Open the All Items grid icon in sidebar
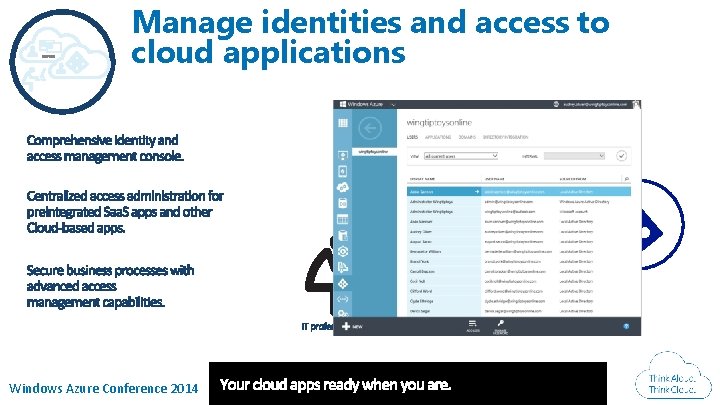The image size is (720, 405). [x=343, y=123]
